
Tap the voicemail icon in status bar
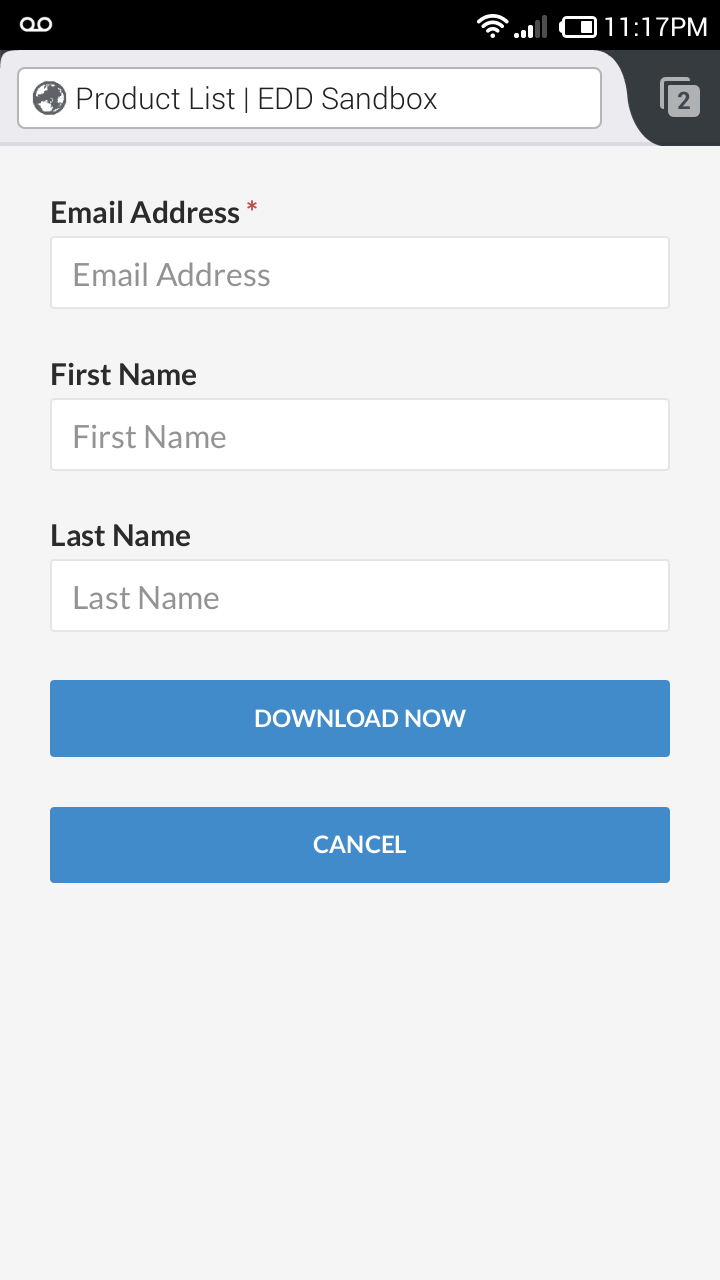36,25
